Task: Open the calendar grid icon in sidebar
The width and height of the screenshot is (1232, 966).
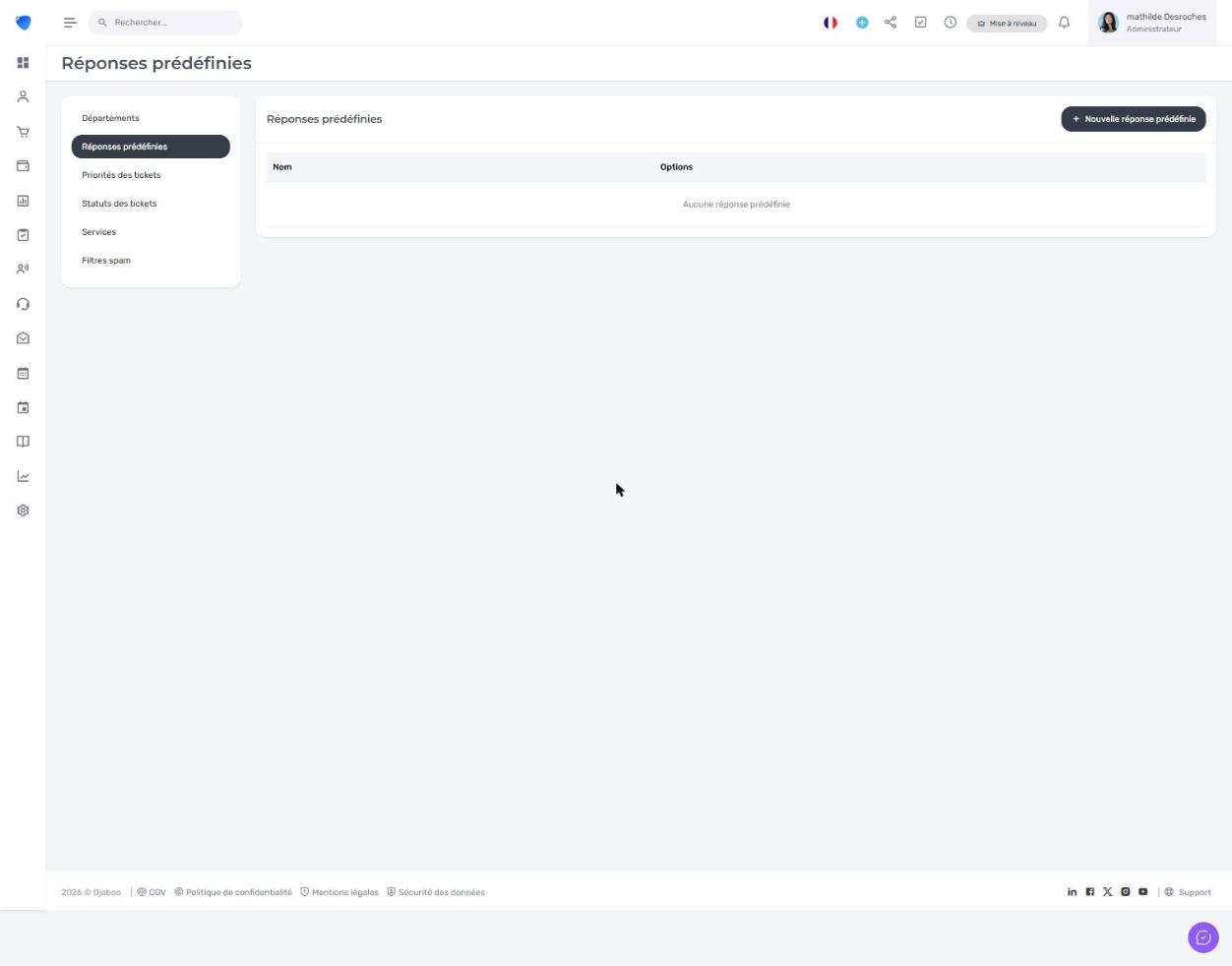Action: 23,373
